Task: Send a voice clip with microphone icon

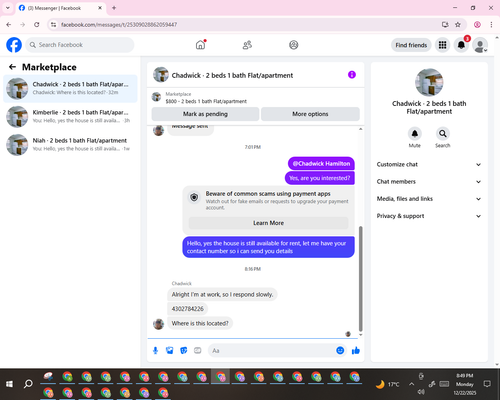Action: 155,350
